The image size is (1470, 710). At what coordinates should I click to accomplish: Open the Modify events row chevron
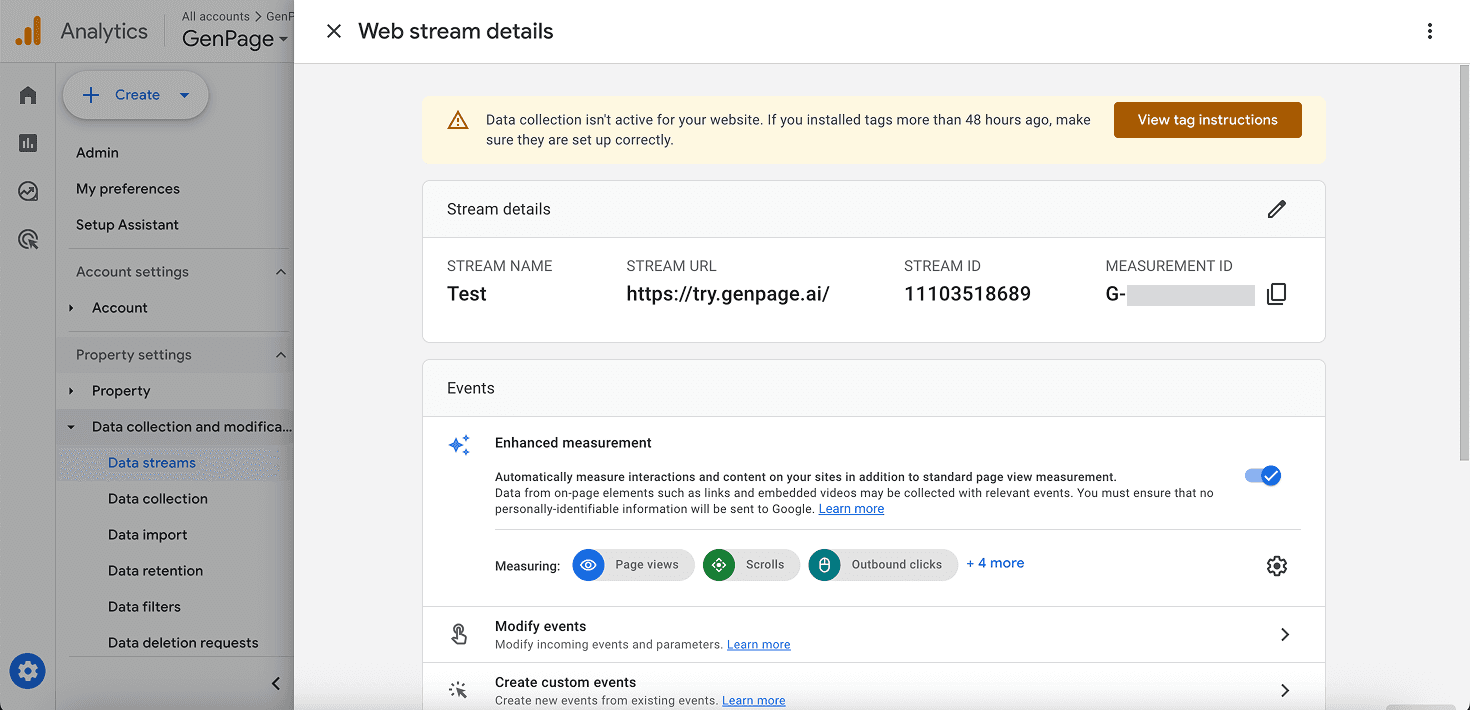[1285, 635]
